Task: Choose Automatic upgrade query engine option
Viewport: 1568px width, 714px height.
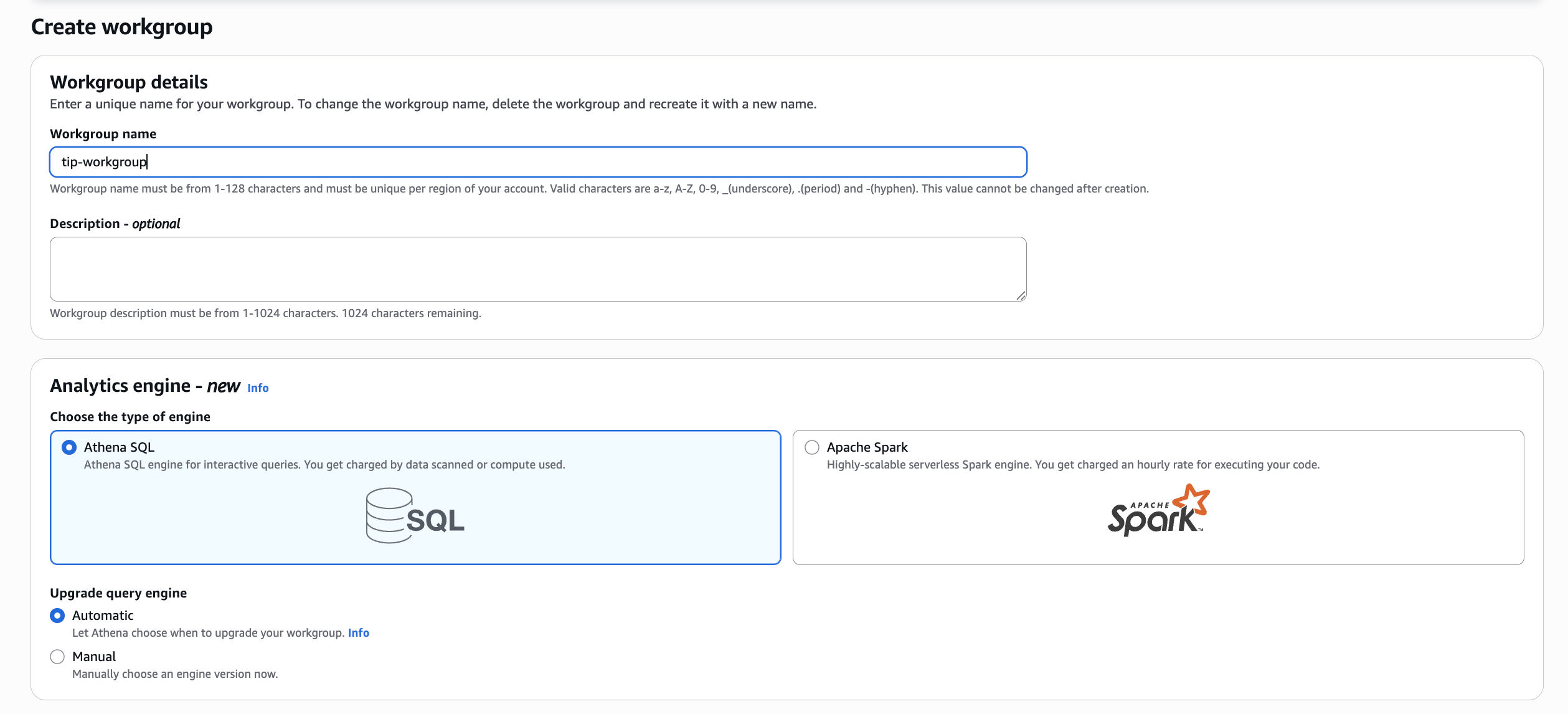Action: coord(57,616)
